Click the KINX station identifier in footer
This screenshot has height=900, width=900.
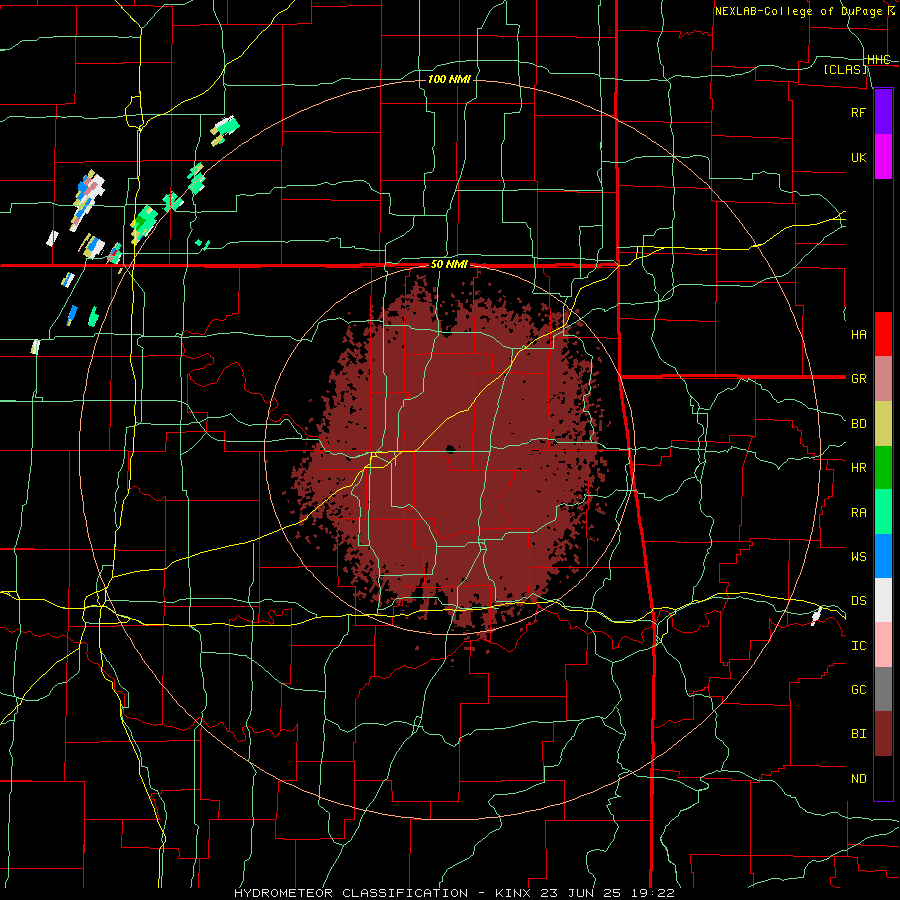(513, 893)
